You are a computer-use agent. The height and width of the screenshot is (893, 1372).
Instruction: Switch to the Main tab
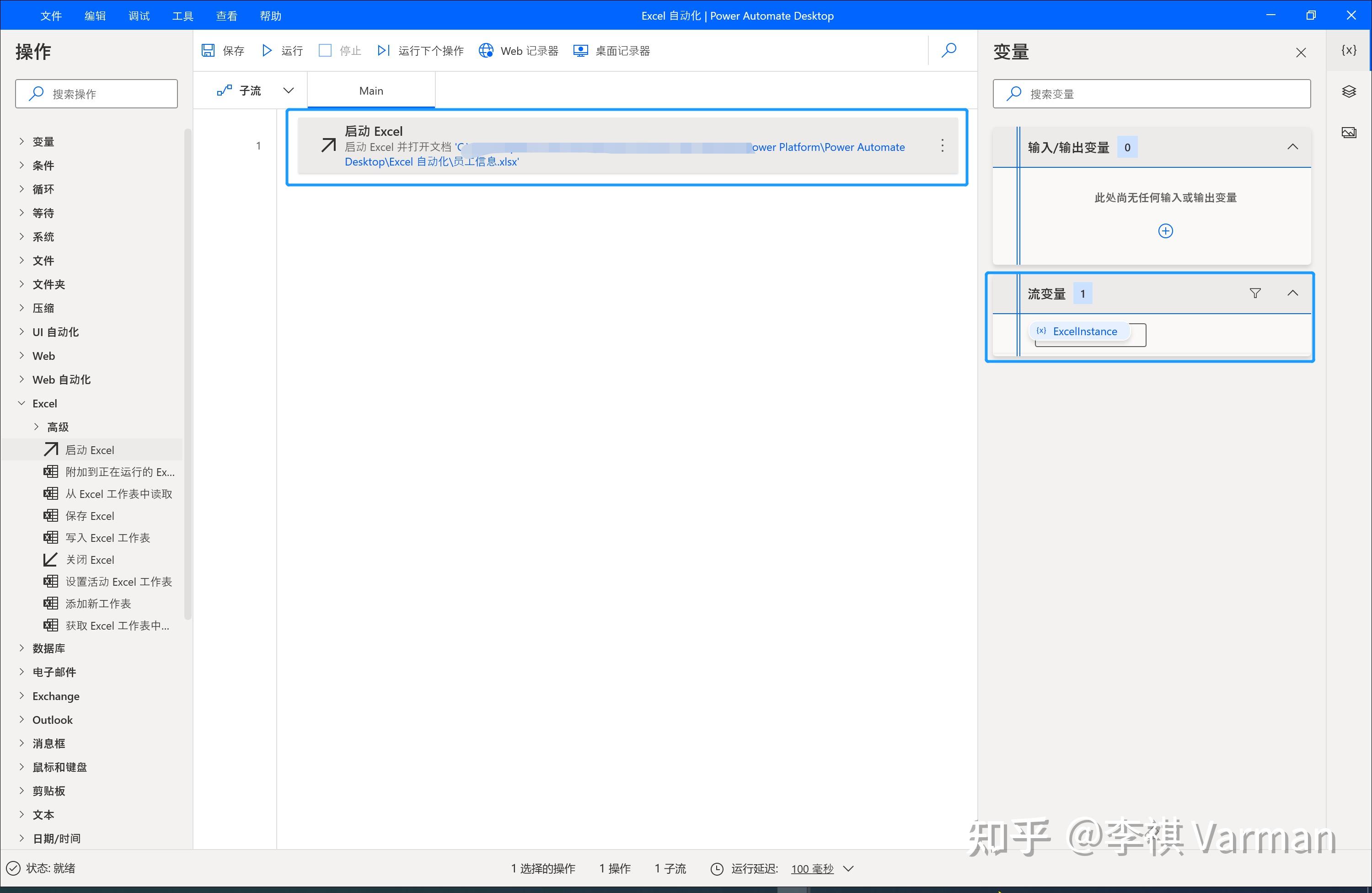(371, 90)
